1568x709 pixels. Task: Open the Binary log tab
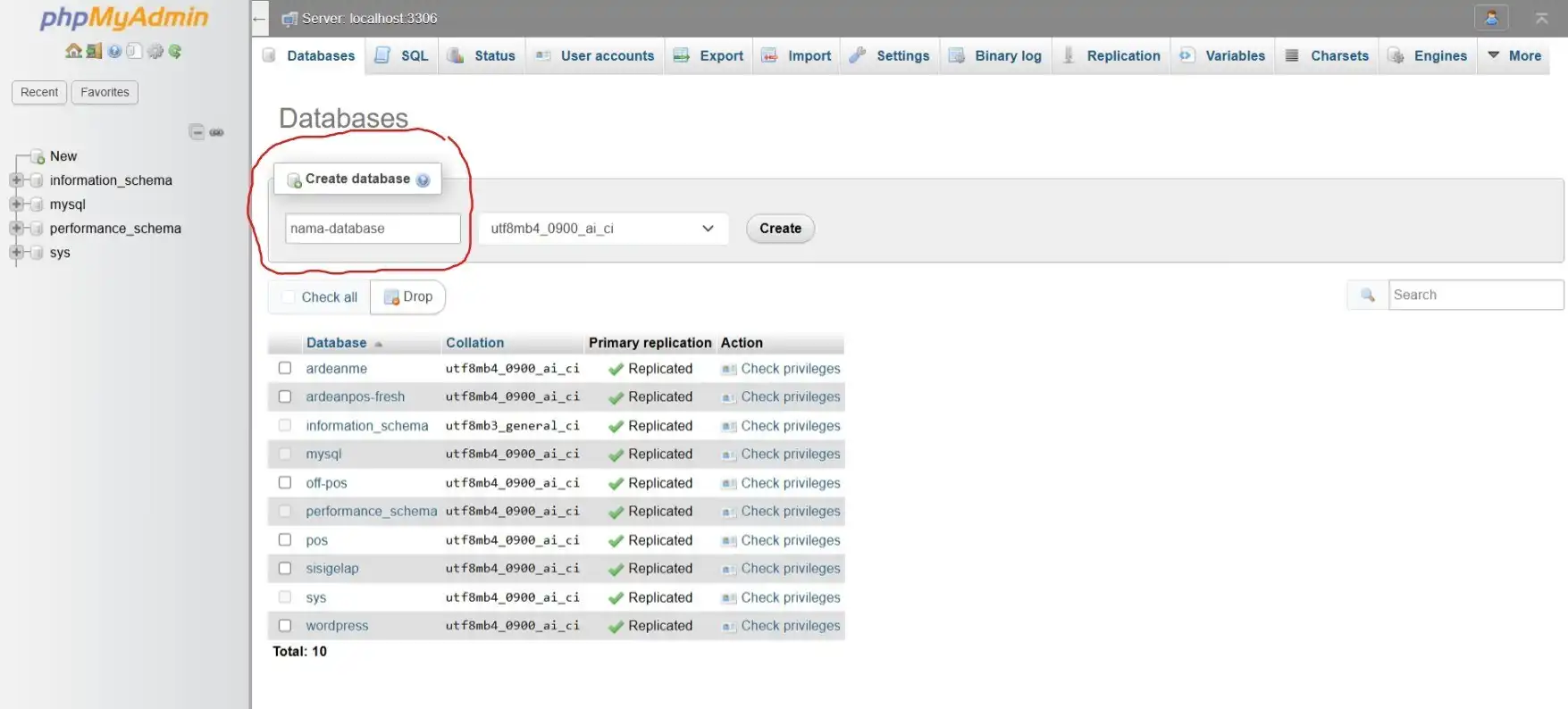click(995, 55)
